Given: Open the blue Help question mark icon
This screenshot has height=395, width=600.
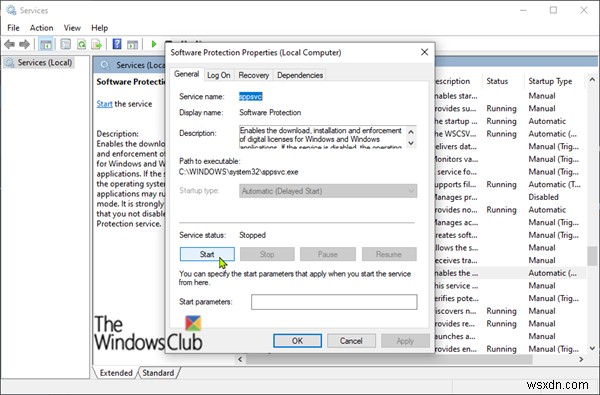Looking at the screenshot, I should 117,44.
